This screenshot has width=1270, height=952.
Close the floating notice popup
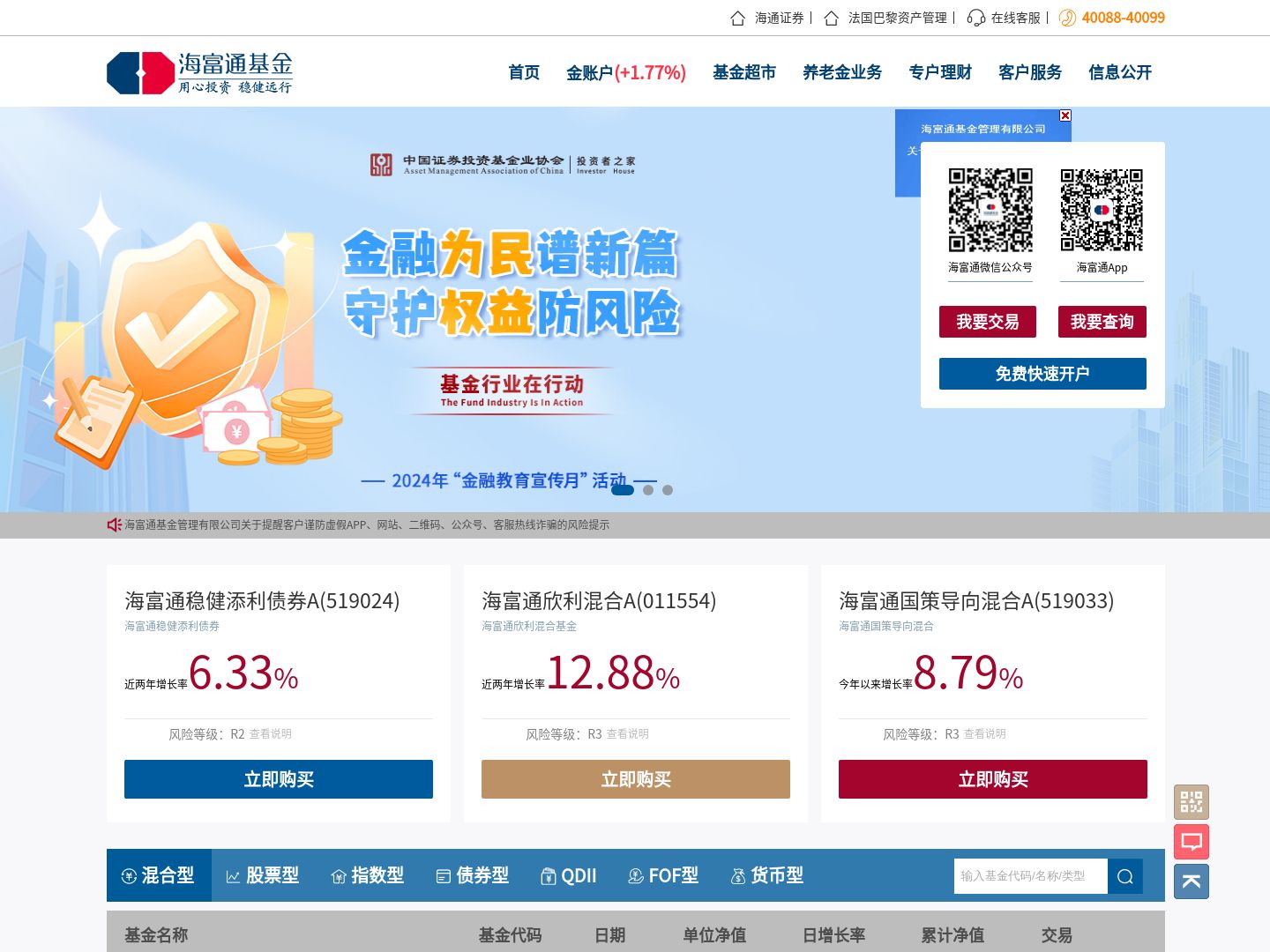click(1065, 115)
